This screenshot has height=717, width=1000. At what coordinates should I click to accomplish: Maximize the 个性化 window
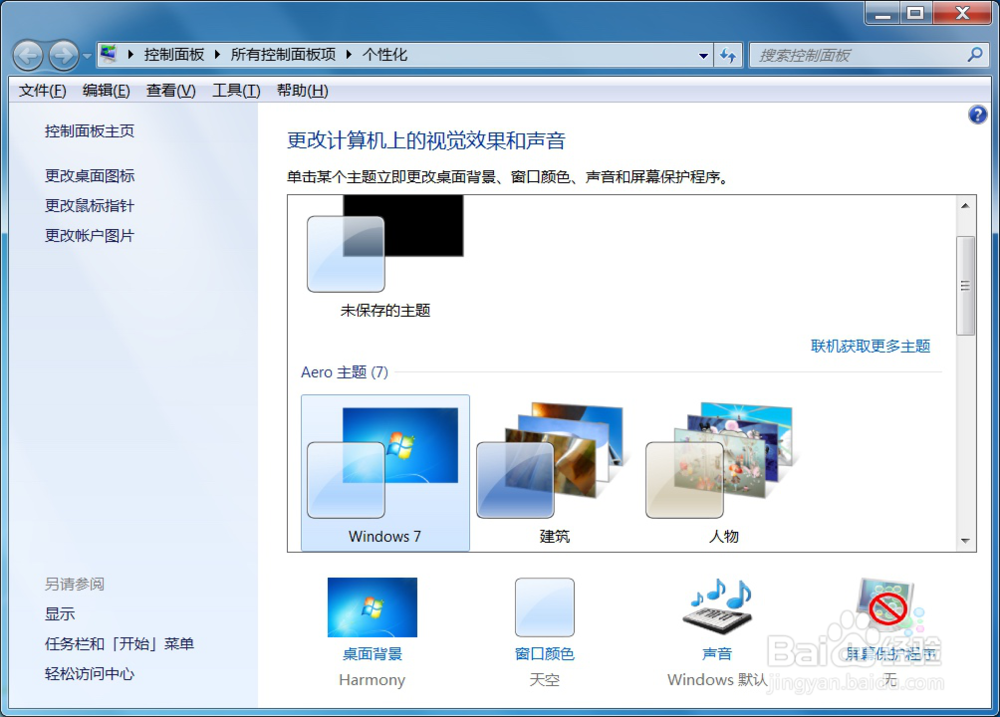[916, 13]
